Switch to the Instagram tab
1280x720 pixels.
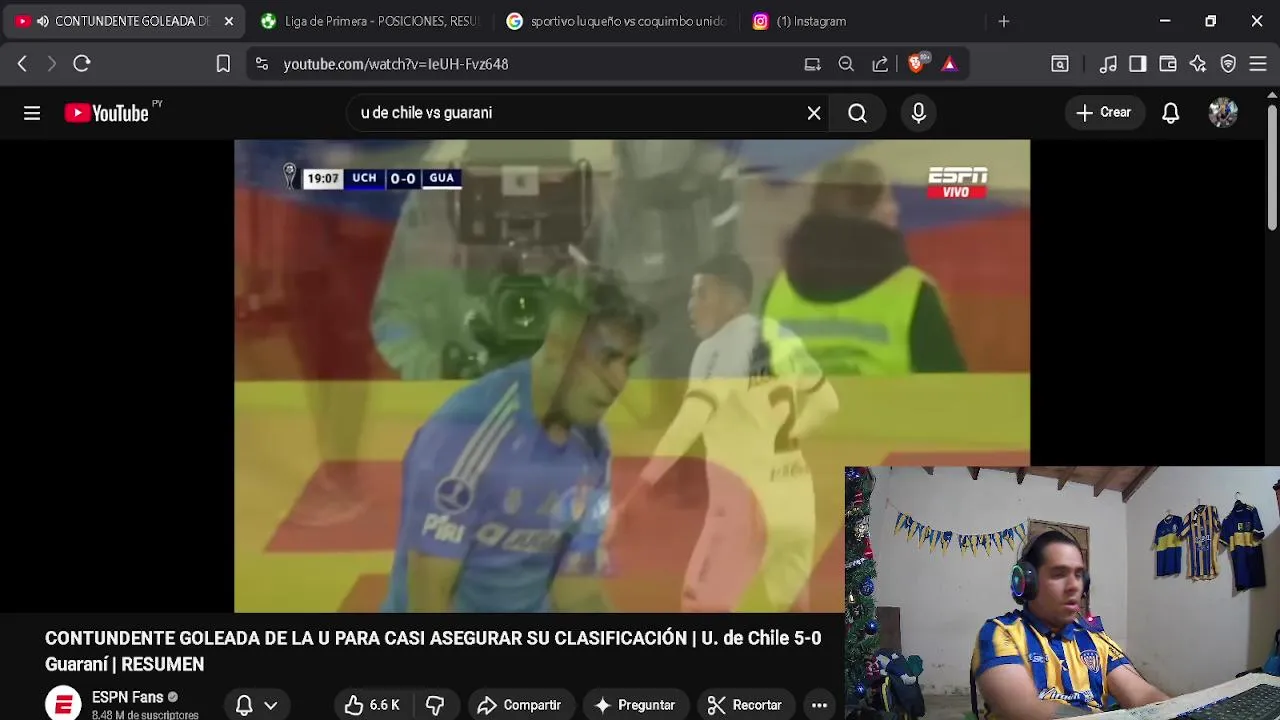[860, 21]
